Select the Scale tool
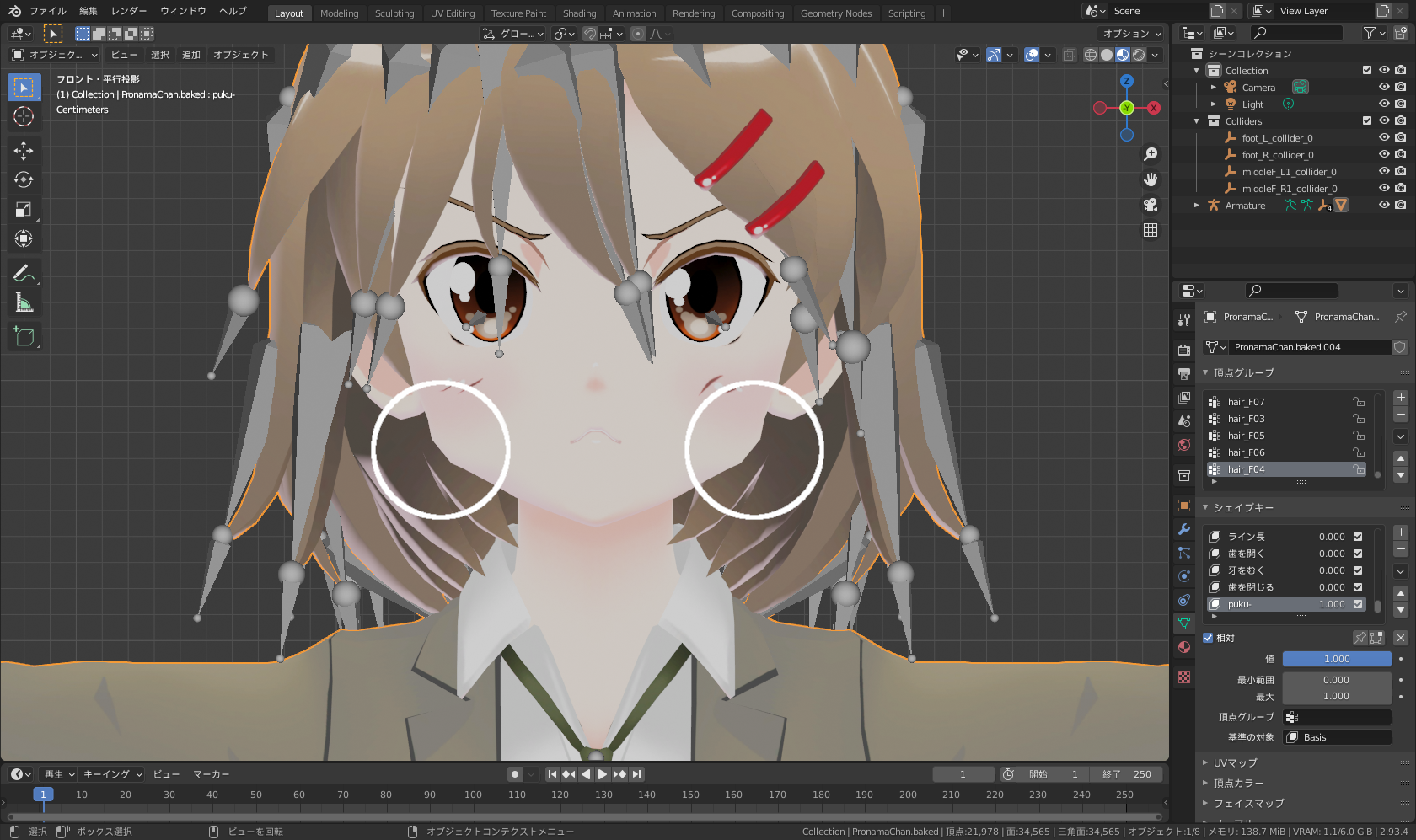The height and width of the screenshot is (840, 1416). click(x=24, y=209)
